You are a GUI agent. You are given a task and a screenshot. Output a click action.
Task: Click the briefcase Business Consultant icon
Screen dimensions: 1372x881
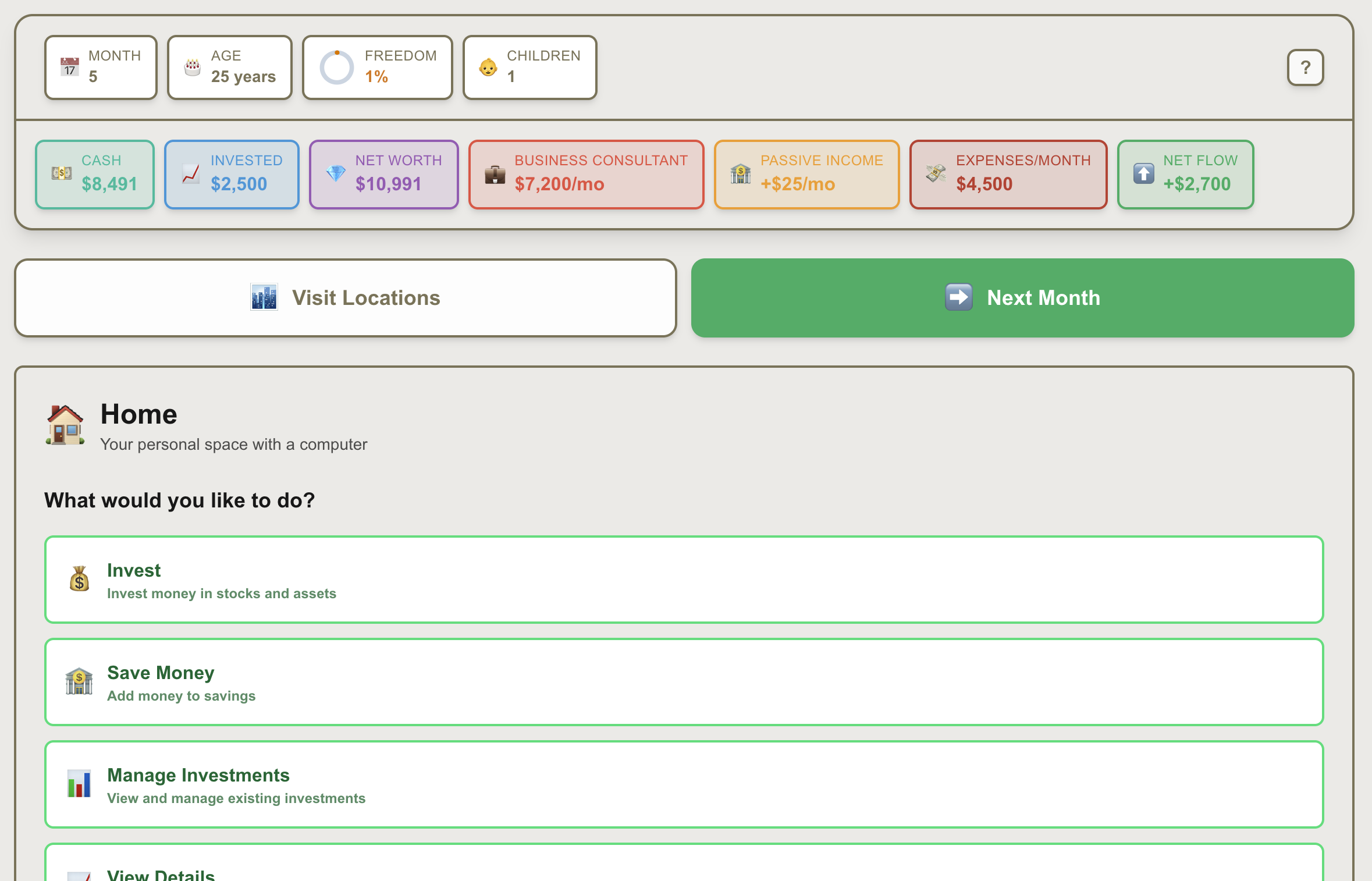(x=495, y=175)
